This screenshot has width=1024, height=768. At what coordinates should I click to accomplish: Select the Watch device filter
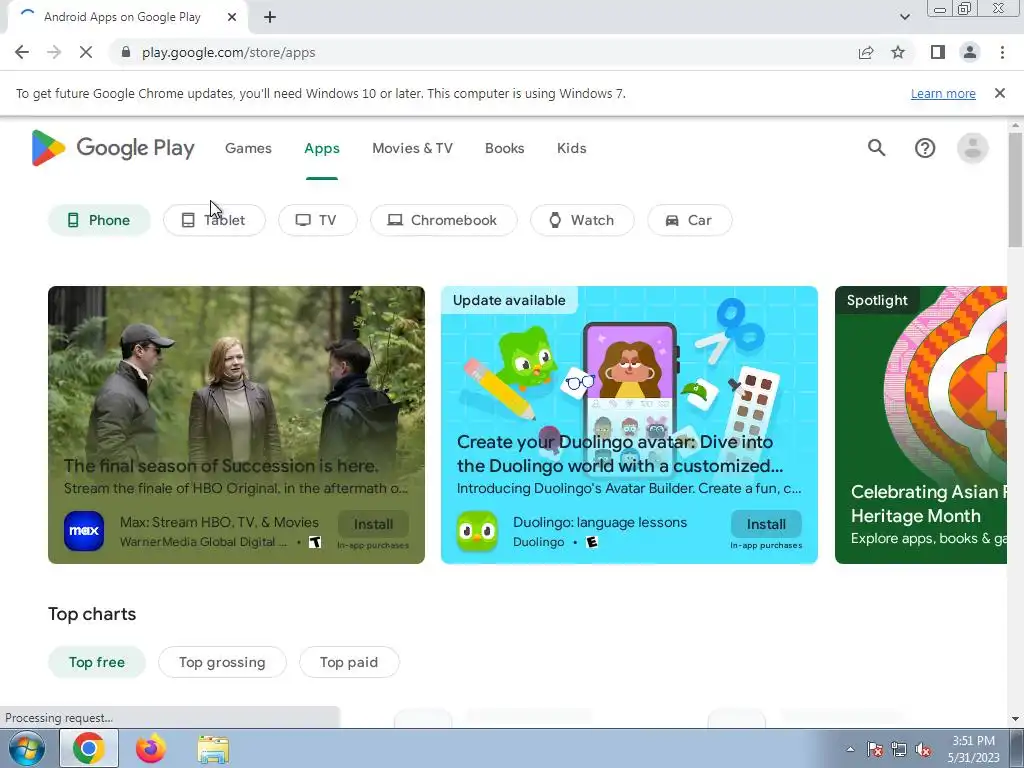point(582,220)
